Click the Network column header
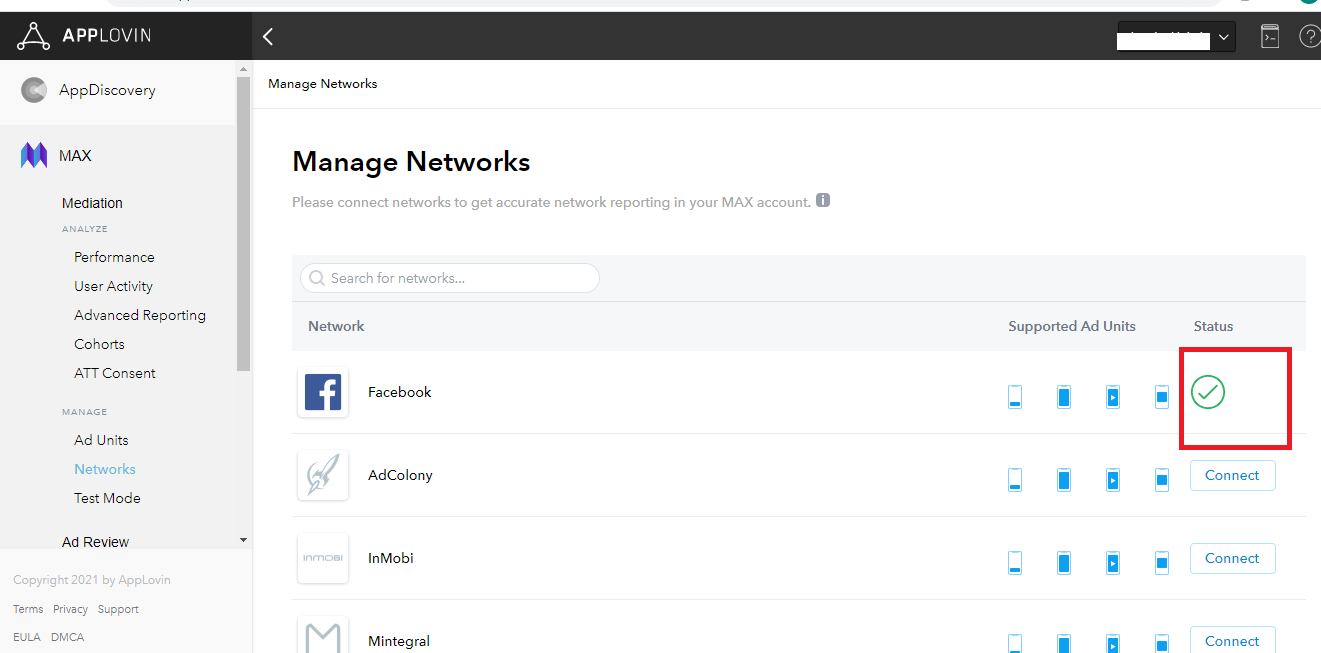Viewport: 1321px width, 653px height. click(x=336, y=326)
